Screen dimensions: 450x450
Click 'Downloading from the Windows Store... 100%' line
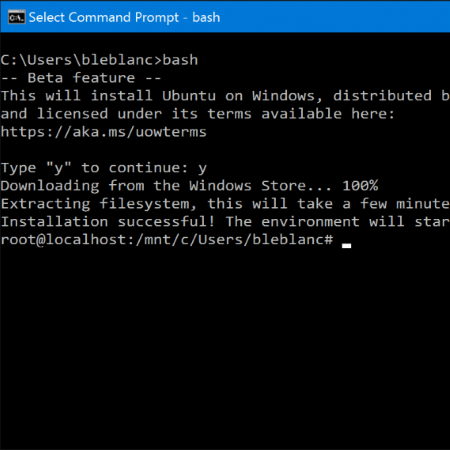[189, 186]
